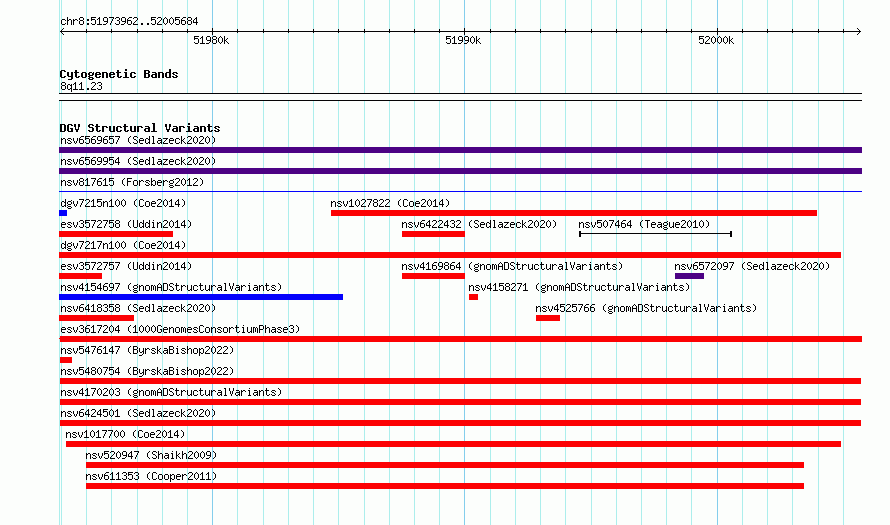Select the red nsv520947 variant bar
The image size is (890, 525).
[x=445, y=465]
